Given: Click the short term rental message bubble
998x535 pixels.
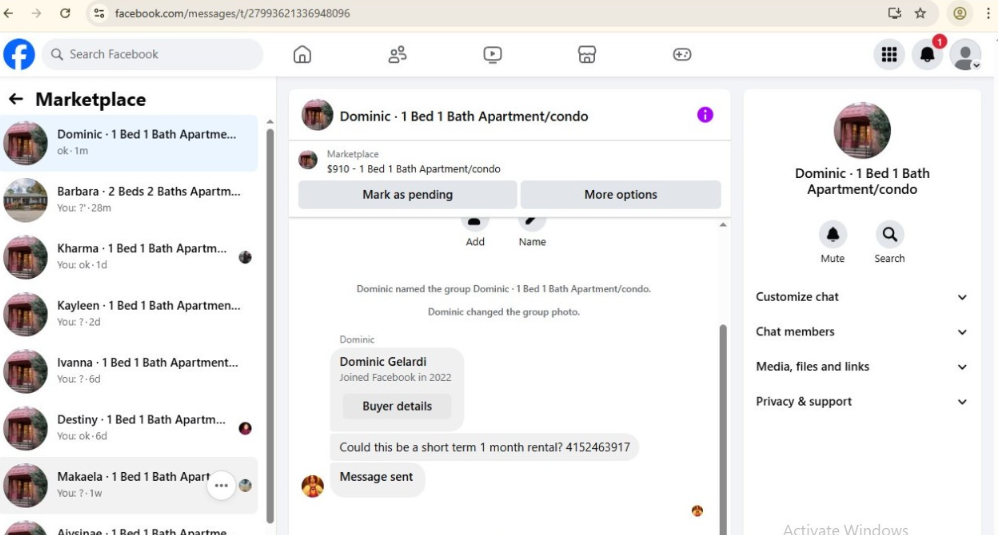Looking at the screenshot, I should click(x=484, y=447).
